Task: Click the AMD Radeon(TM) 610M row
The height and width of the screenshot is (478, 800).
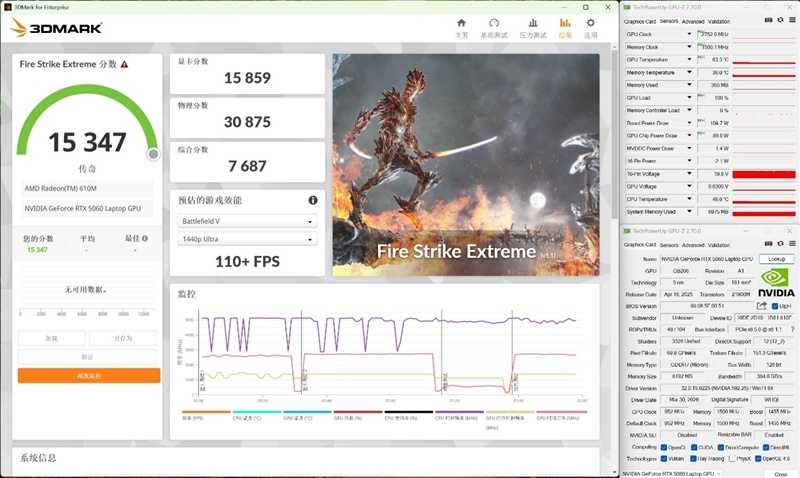Action: [87, 188]
